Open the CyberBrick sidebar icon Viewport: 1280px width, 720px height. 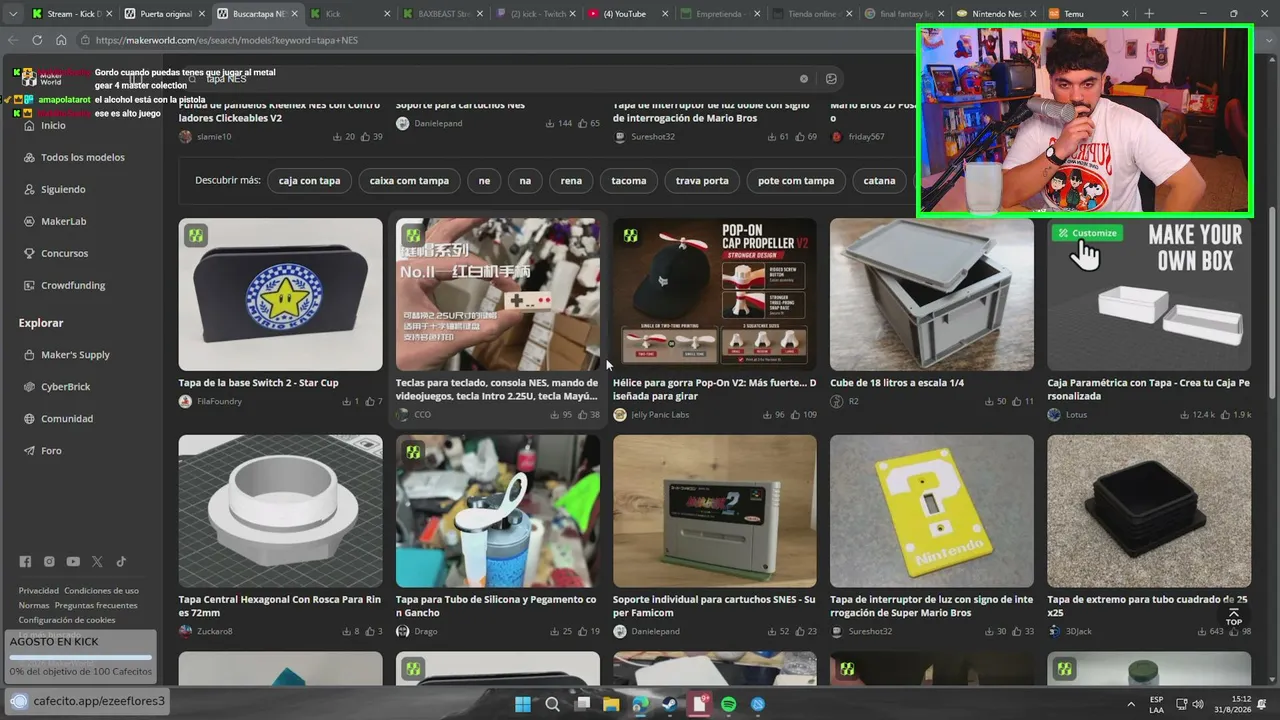[x=27, y=387]
